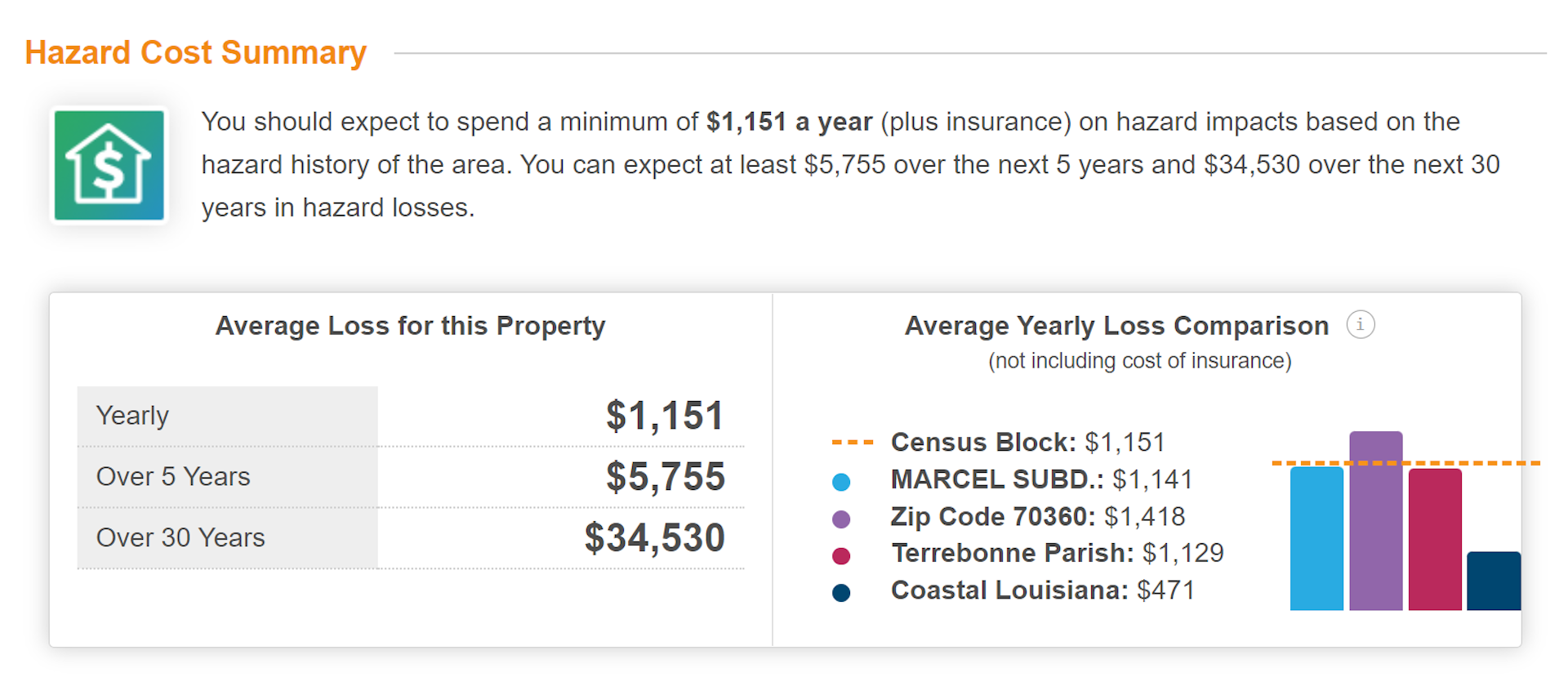Click the $5,755 five-year loss value

[x=665, y=477]
